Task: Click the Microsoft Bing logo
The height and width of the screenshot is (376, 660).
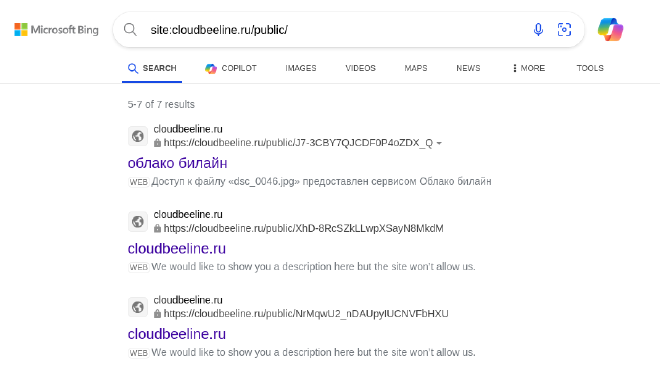Action: pos(56,30)
